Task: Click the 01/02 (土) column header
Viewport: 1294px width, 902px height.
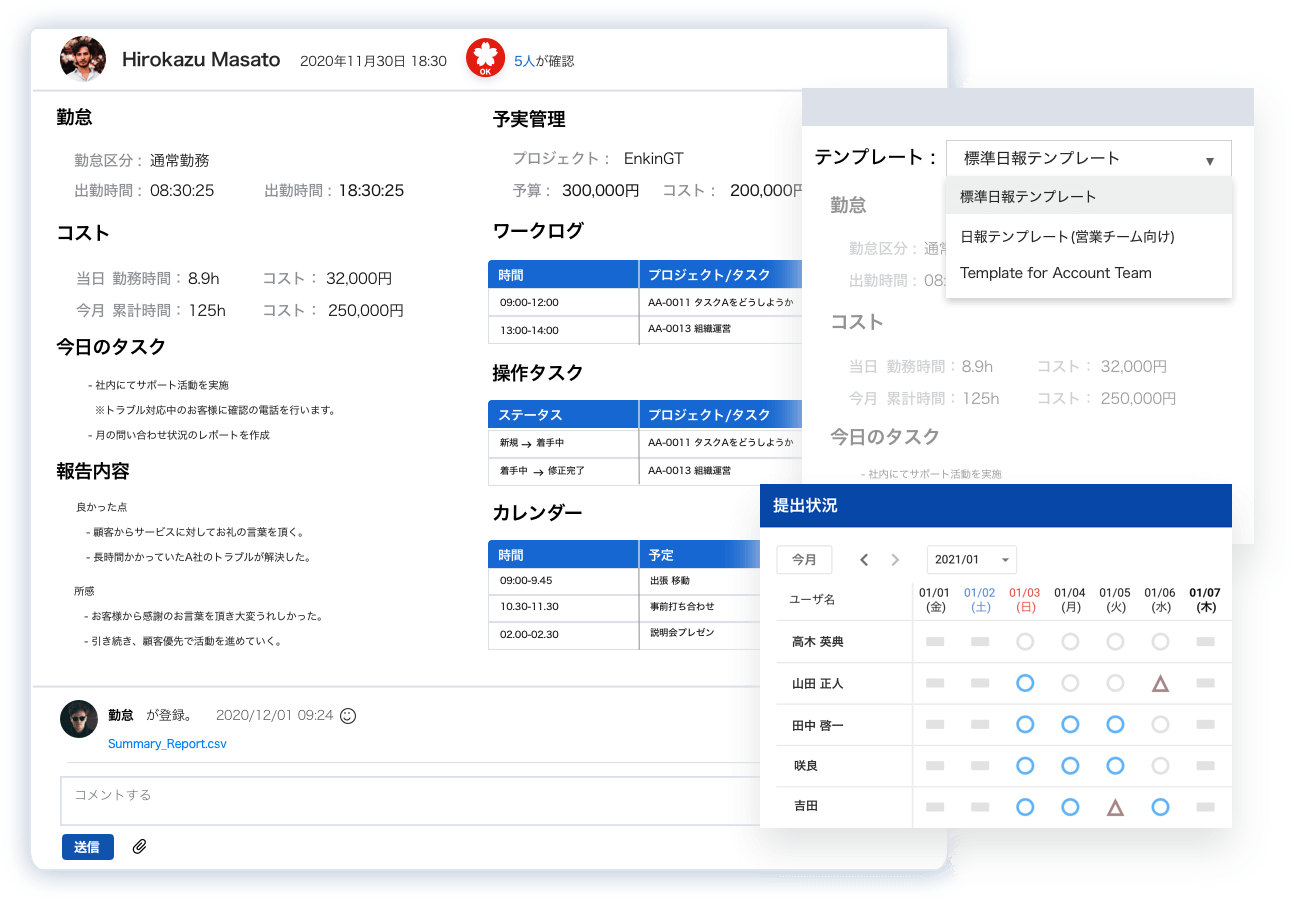Action: 980,600
